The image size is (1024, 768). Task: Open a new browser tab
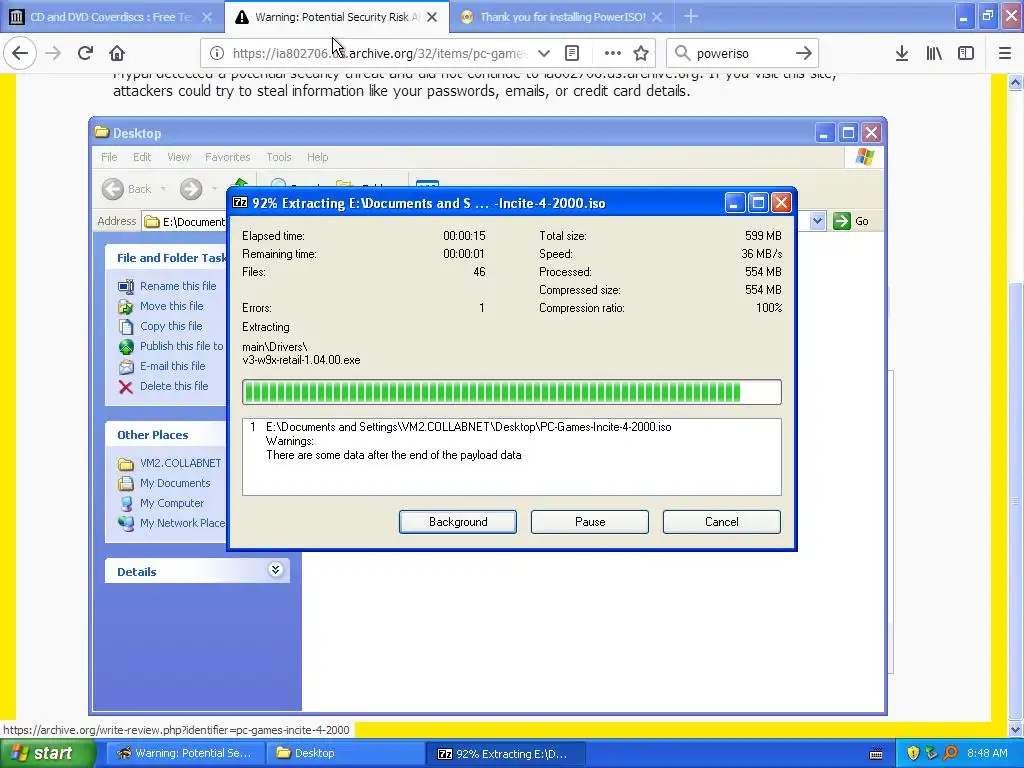point(691,17)
